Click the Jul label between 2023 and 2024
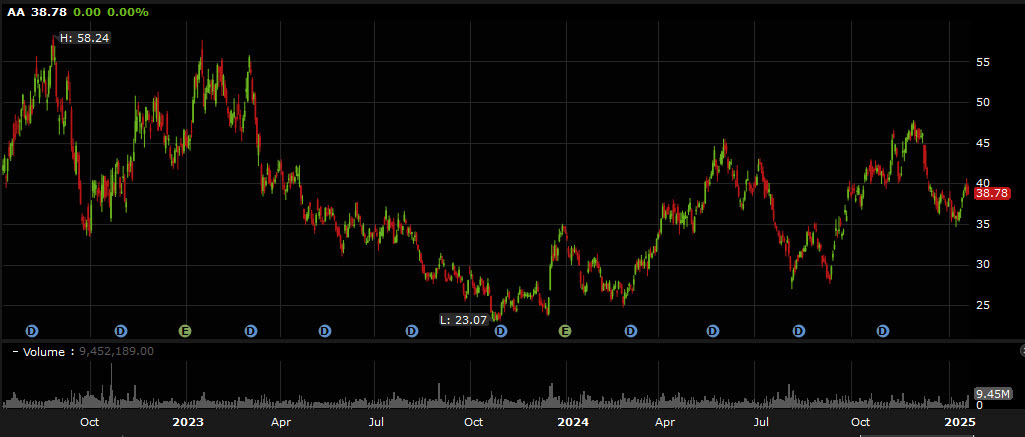The image size is (1025, 437). (375, 422)
